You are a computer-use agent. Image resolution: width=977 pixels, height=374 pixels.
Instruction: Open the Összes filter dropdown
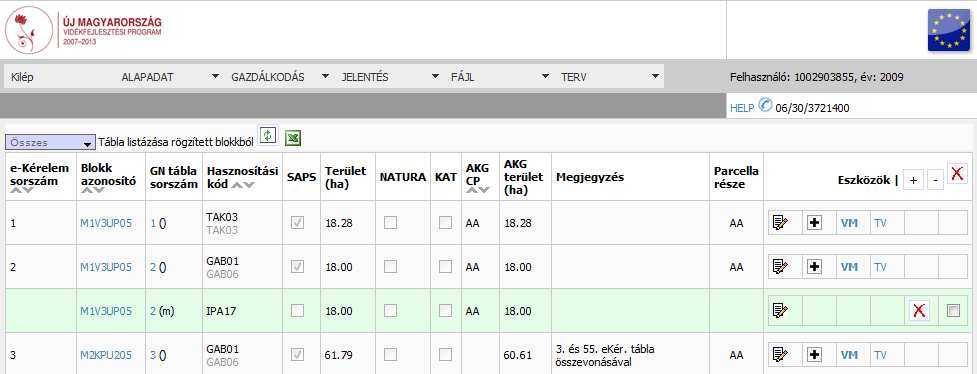tap(50, 143)
